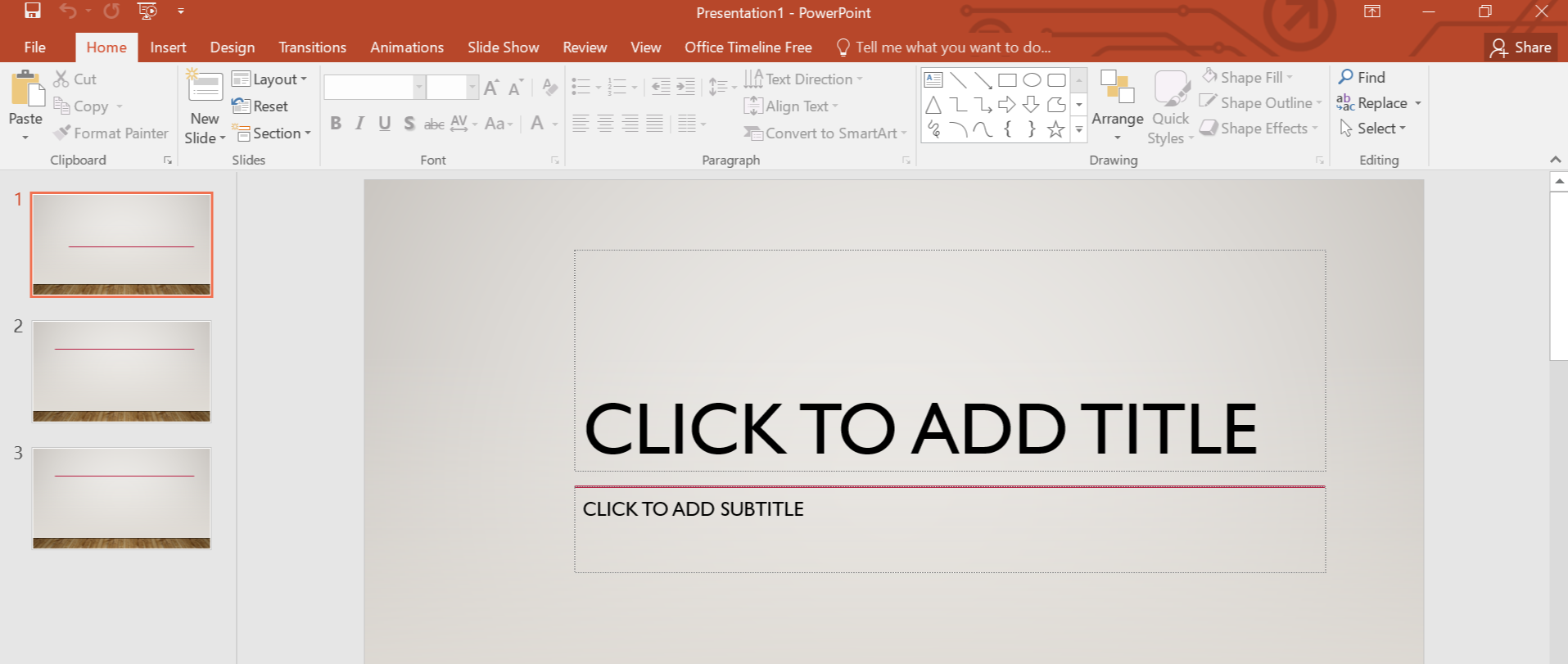The image size is (1568, 664).
Task: Switch to the Insert tab
Action: 168,47
